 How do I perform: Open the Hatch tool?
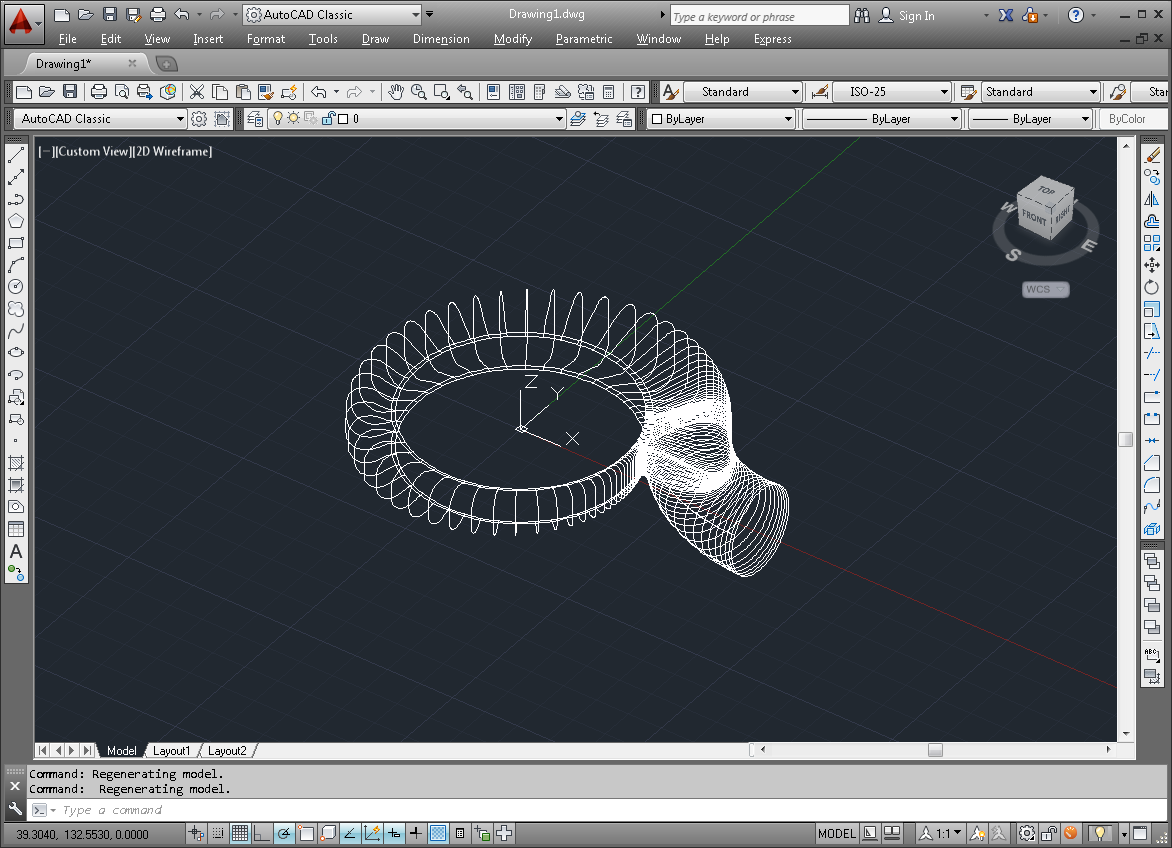[16, 463]
